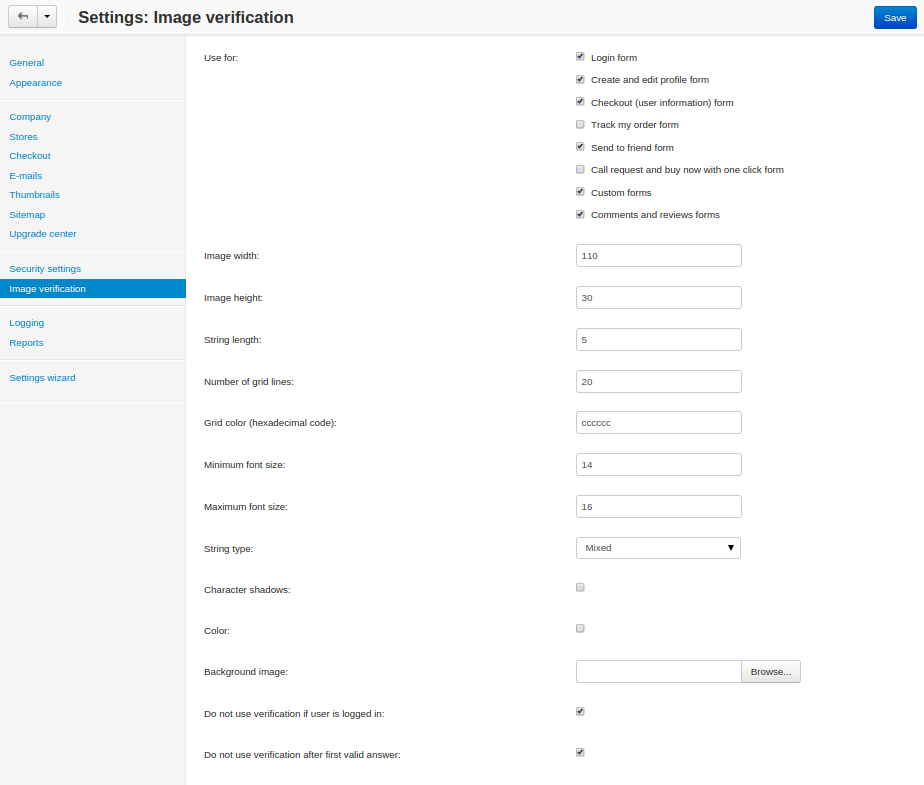Open the Settings wizard link
924x785 pixels.
pos(42,378)
